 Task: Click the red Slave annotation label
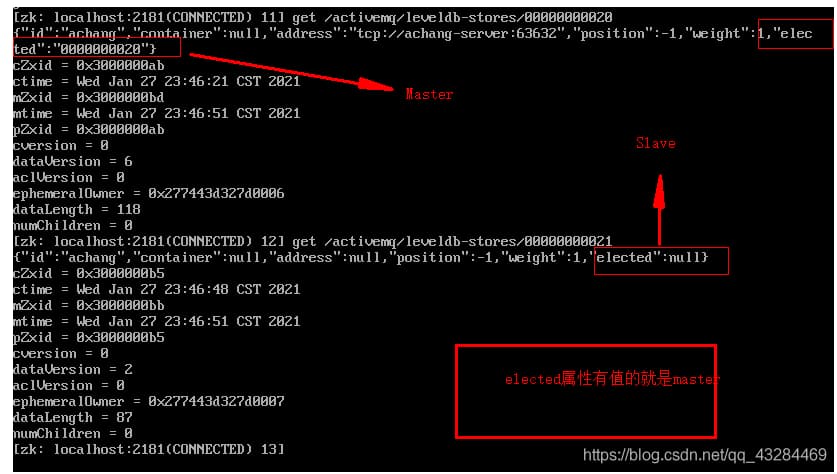click(x=656, y=143)
